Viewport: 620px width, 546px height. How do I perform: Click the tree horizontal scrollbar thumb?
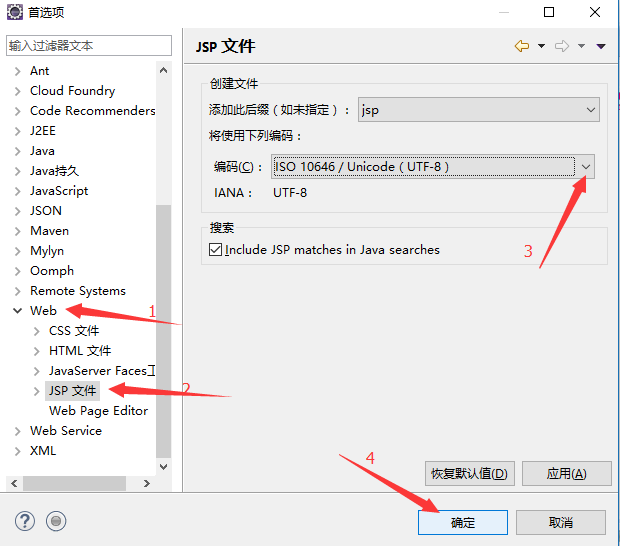click(74, 483)
